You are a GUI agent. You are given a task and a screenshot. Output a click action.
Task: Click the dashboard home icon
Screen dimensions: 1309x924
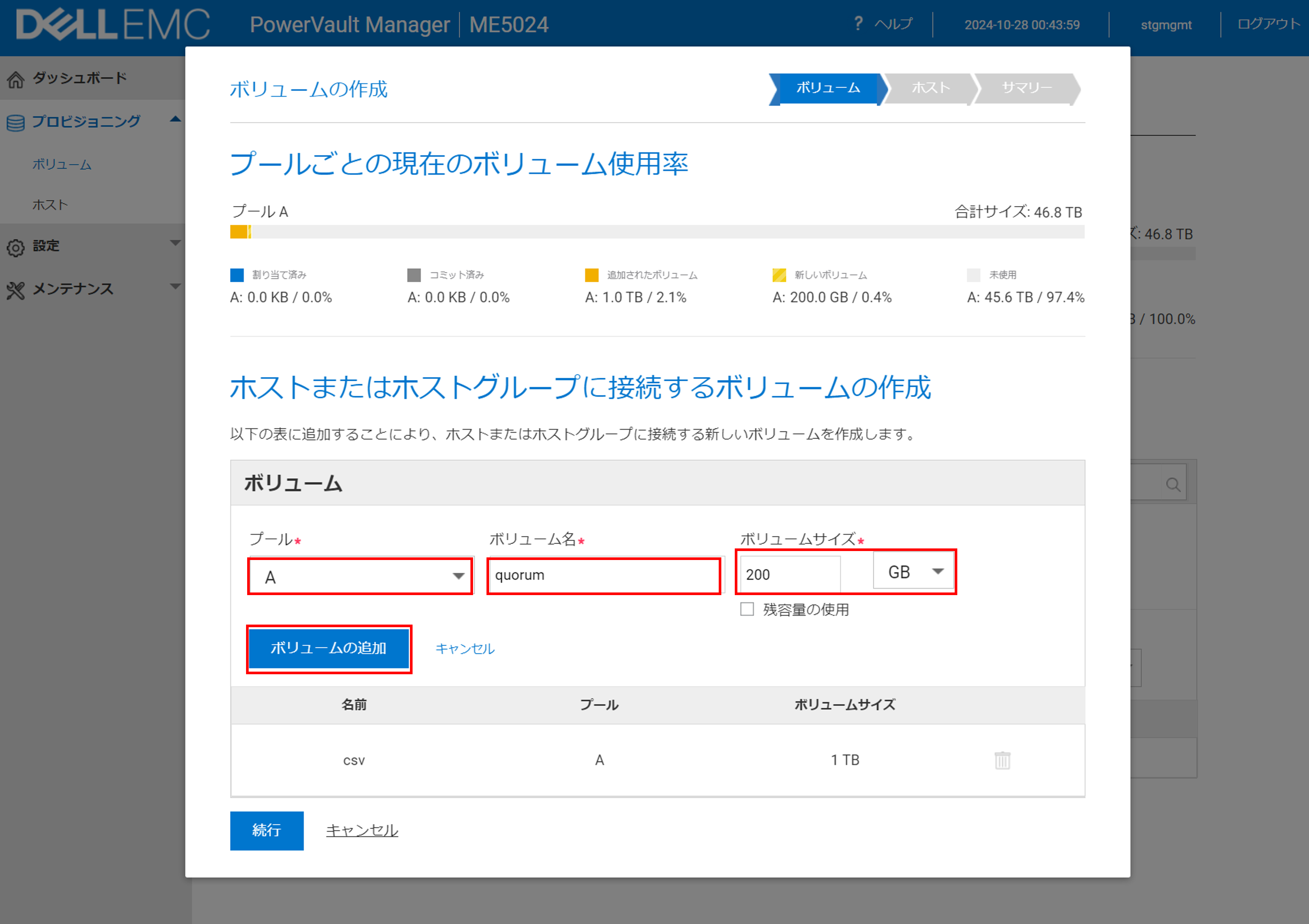15,80
